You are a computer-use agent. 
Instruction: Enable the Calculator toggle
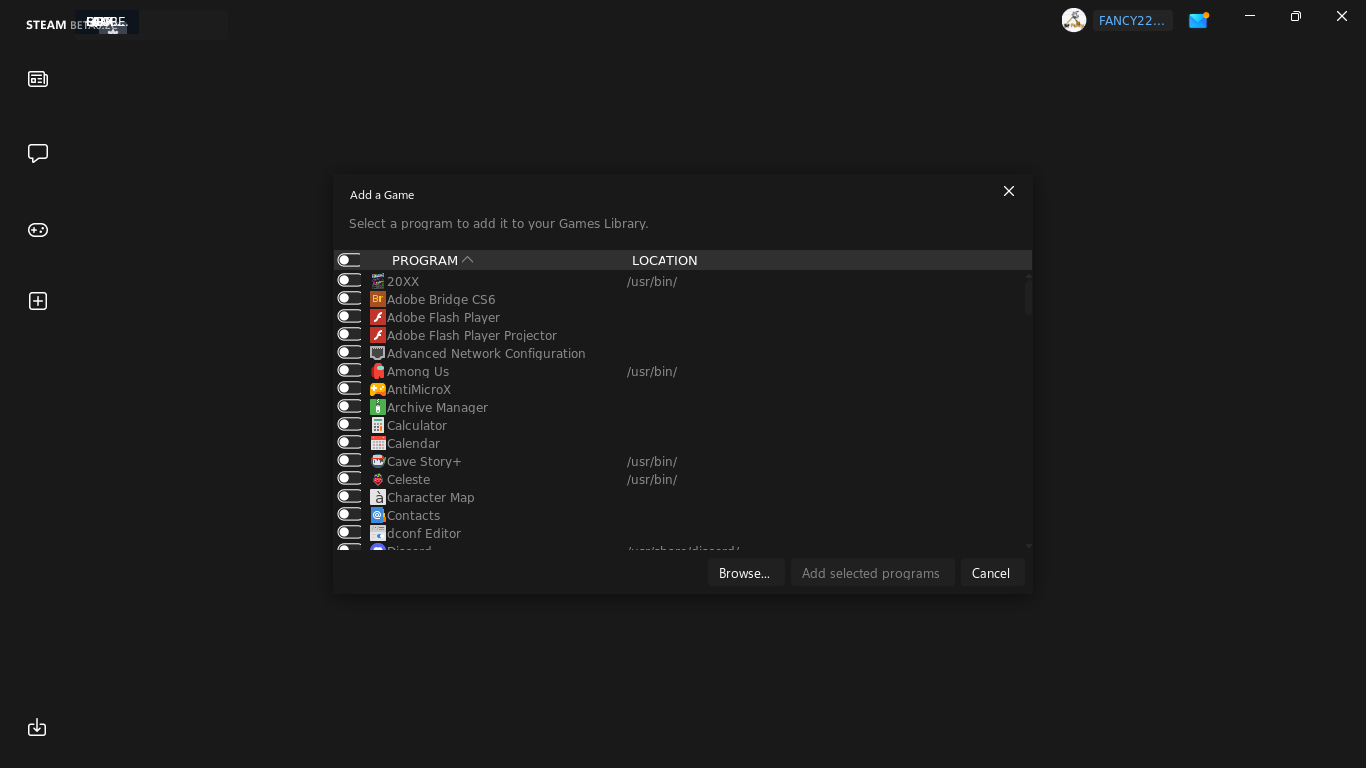tap(349, 424)
